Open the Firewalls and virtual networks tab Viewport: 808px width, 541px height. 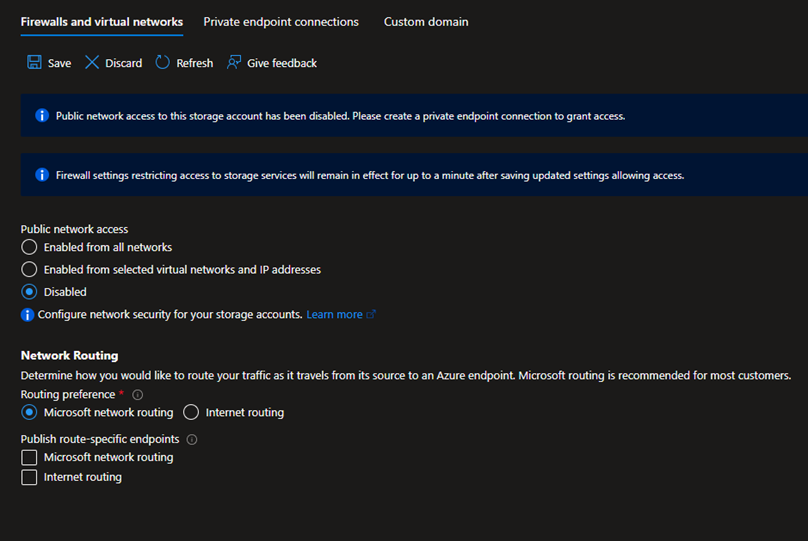102,22
